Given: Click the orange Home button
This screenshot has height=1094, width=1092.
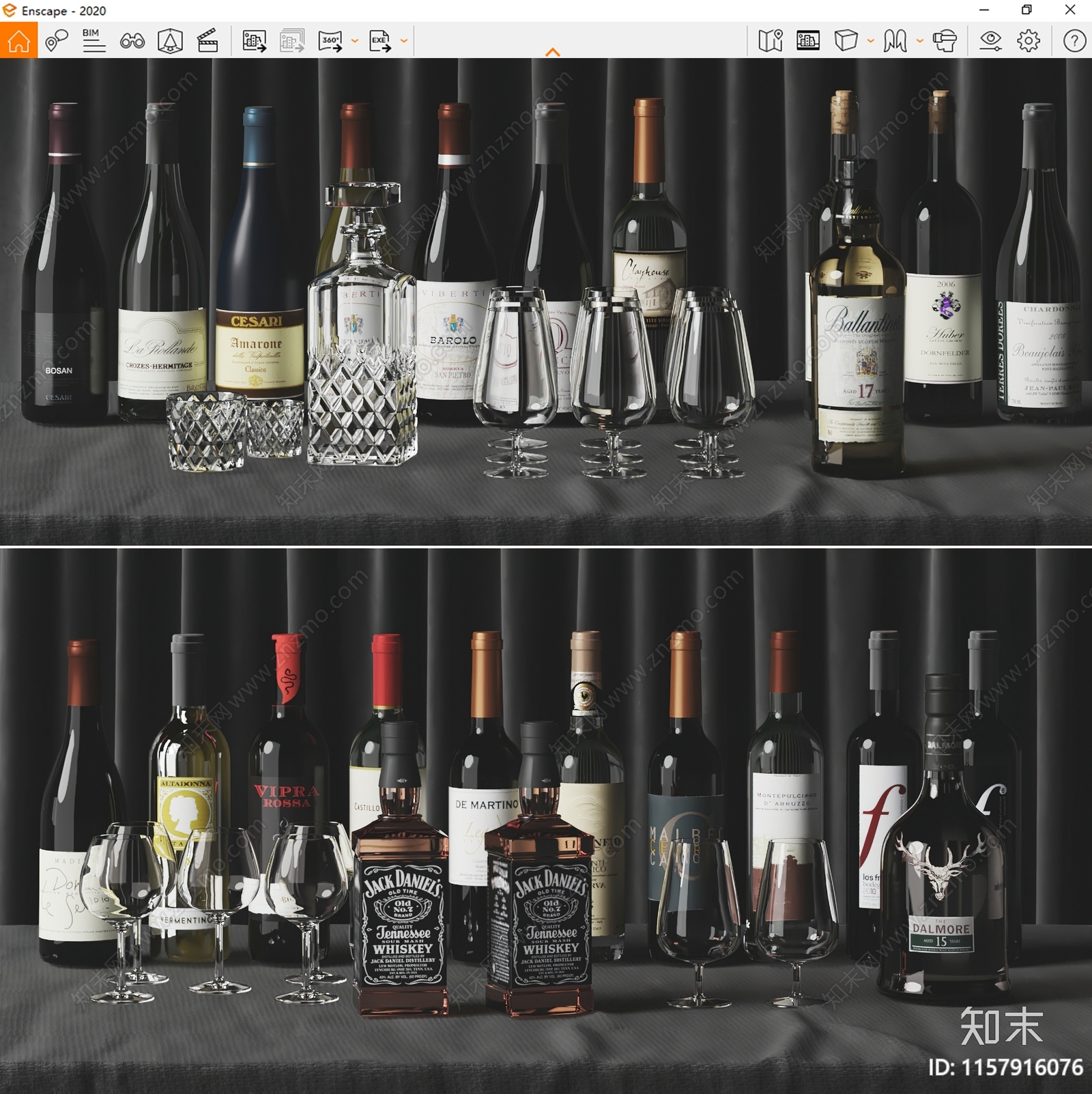Looking at the screenshot, I should 18,41.
